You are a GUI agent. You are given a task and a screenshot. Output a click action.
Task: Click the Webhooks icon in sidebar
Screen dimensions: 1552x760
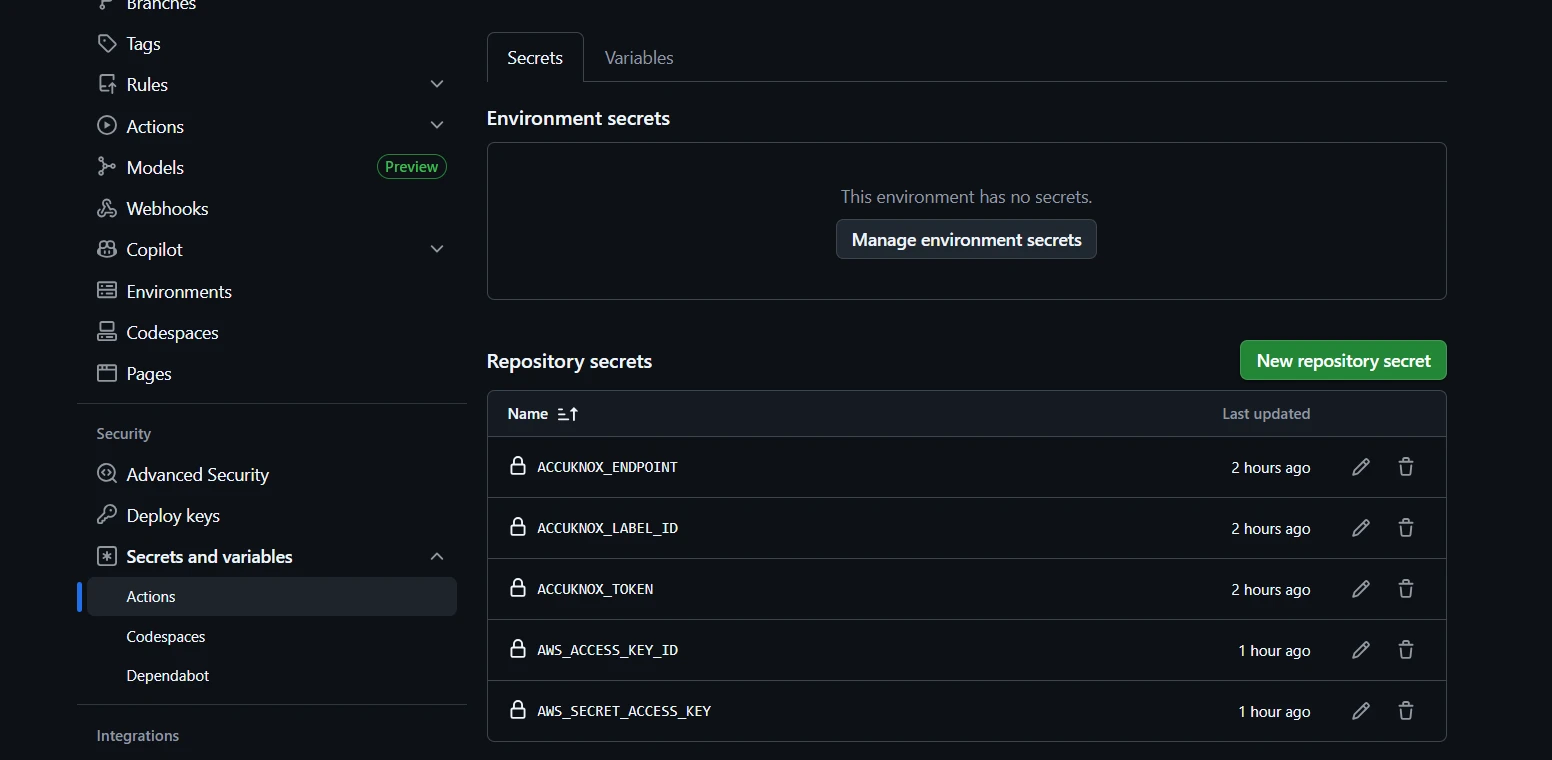click(106, 208)
